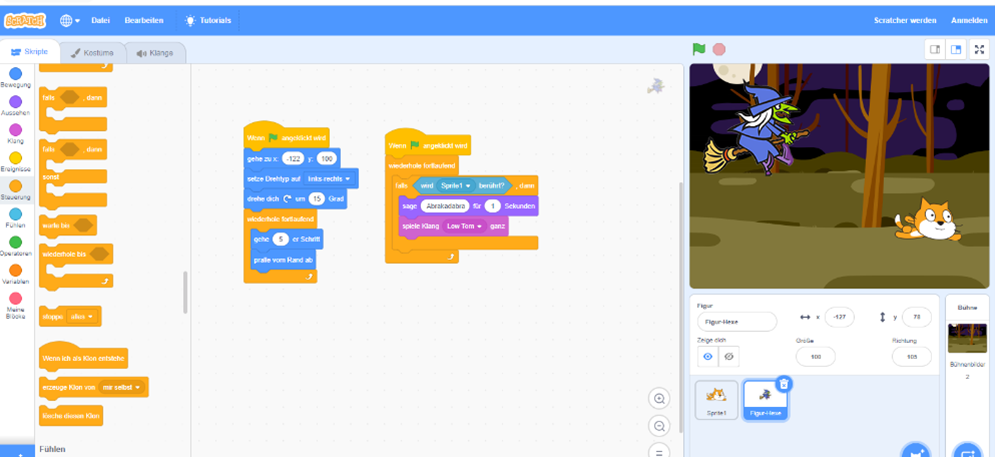995x457 pixels.
Task: Select the Ereignisse block category
Action: coord(16,162)
